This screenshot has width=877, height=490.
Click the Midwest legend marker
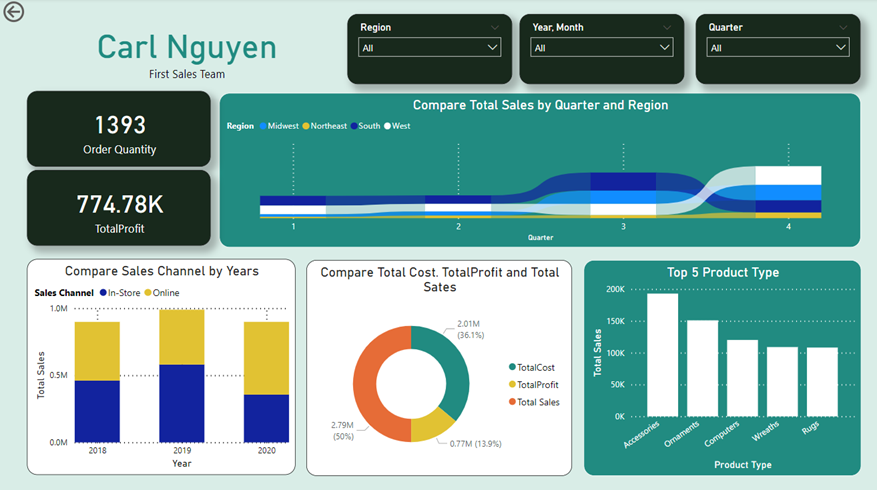coord(263,126)
